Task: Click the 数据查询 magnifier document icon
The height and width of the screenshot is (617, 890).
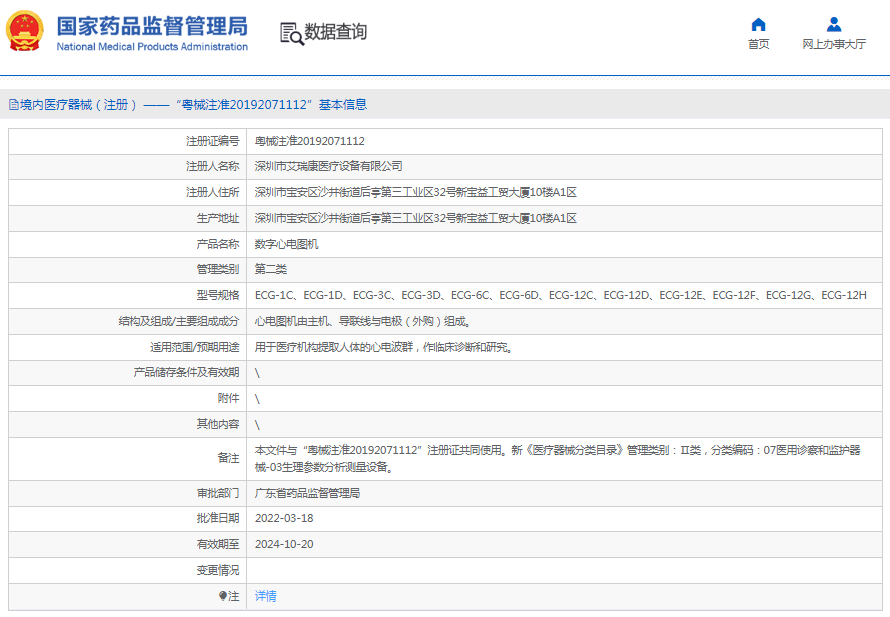Action: 292,33
